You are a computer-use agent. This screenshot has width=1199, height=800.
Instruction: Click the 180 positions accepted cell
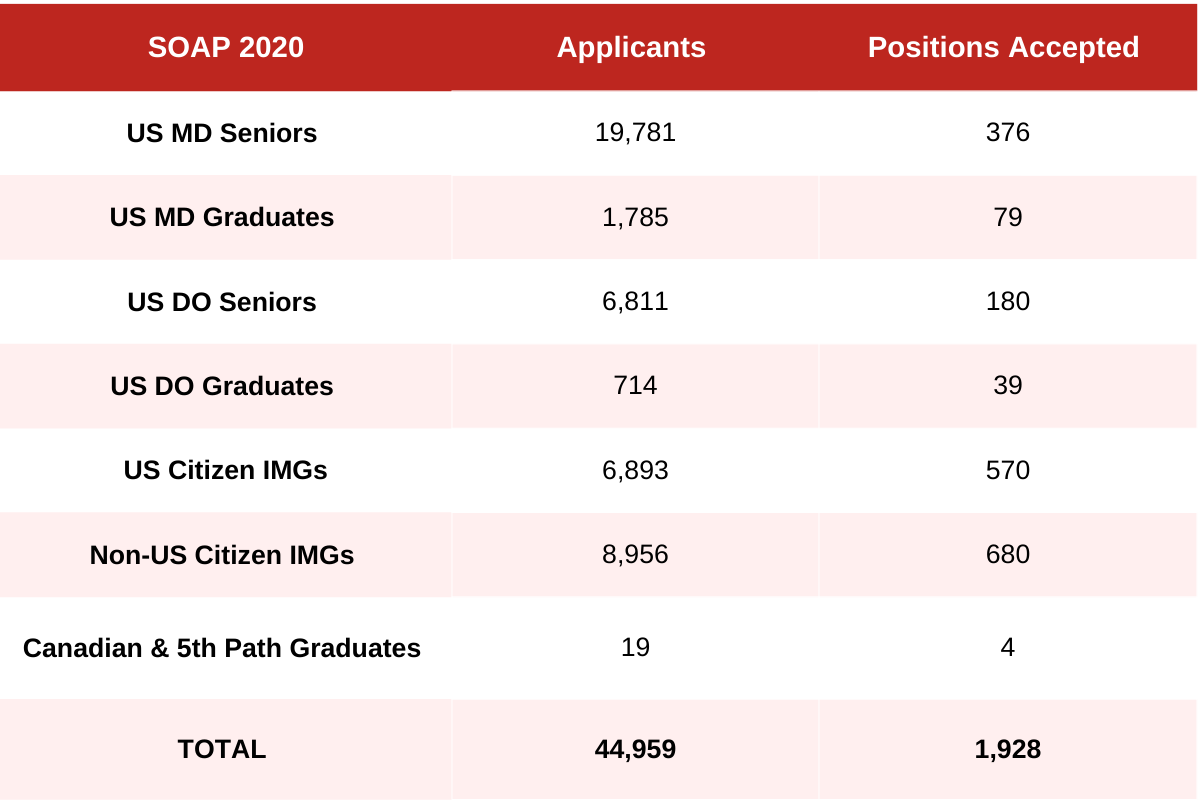click(x=1007, y=302)
